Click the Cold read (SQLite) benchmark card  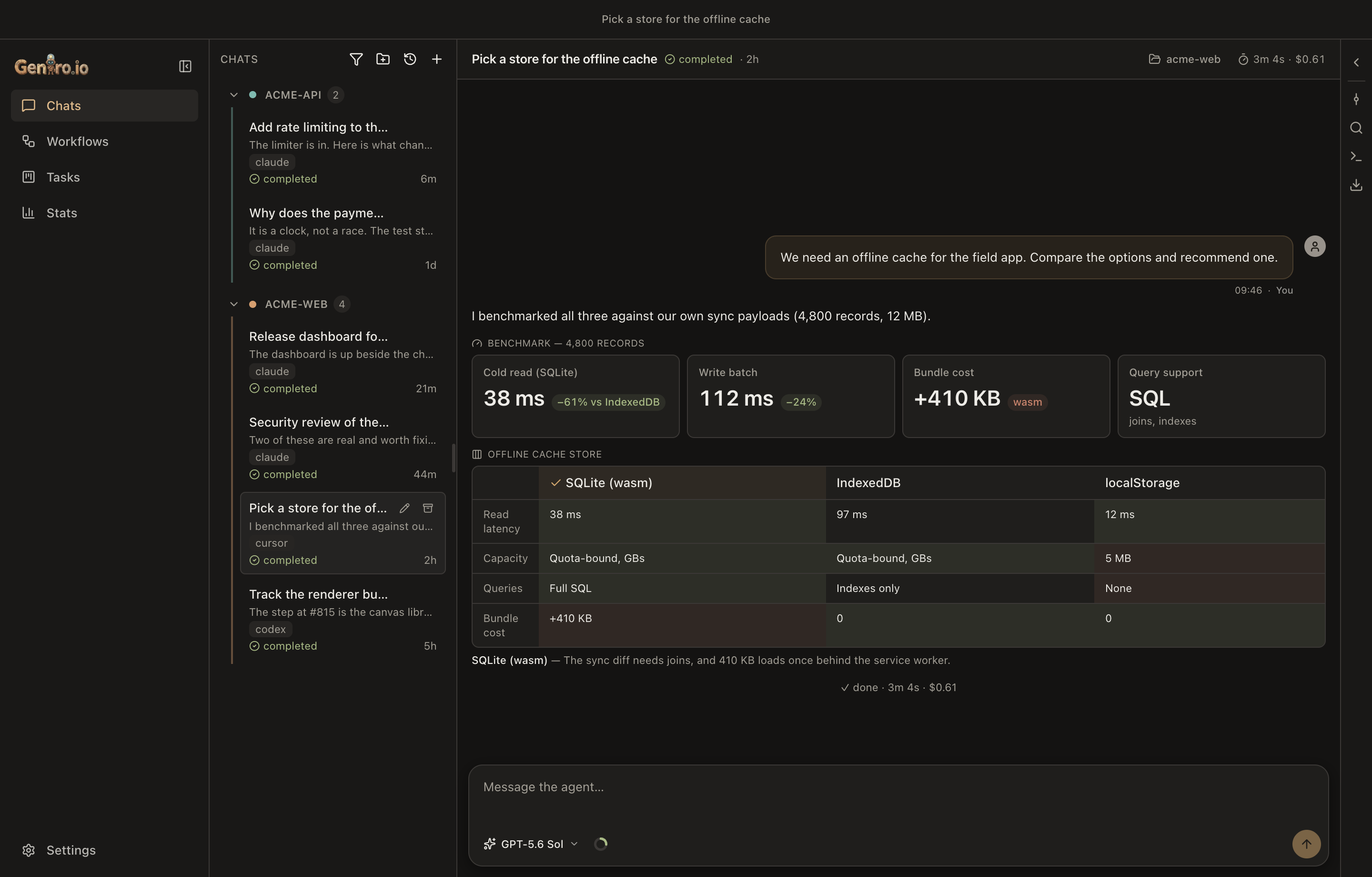575,396
